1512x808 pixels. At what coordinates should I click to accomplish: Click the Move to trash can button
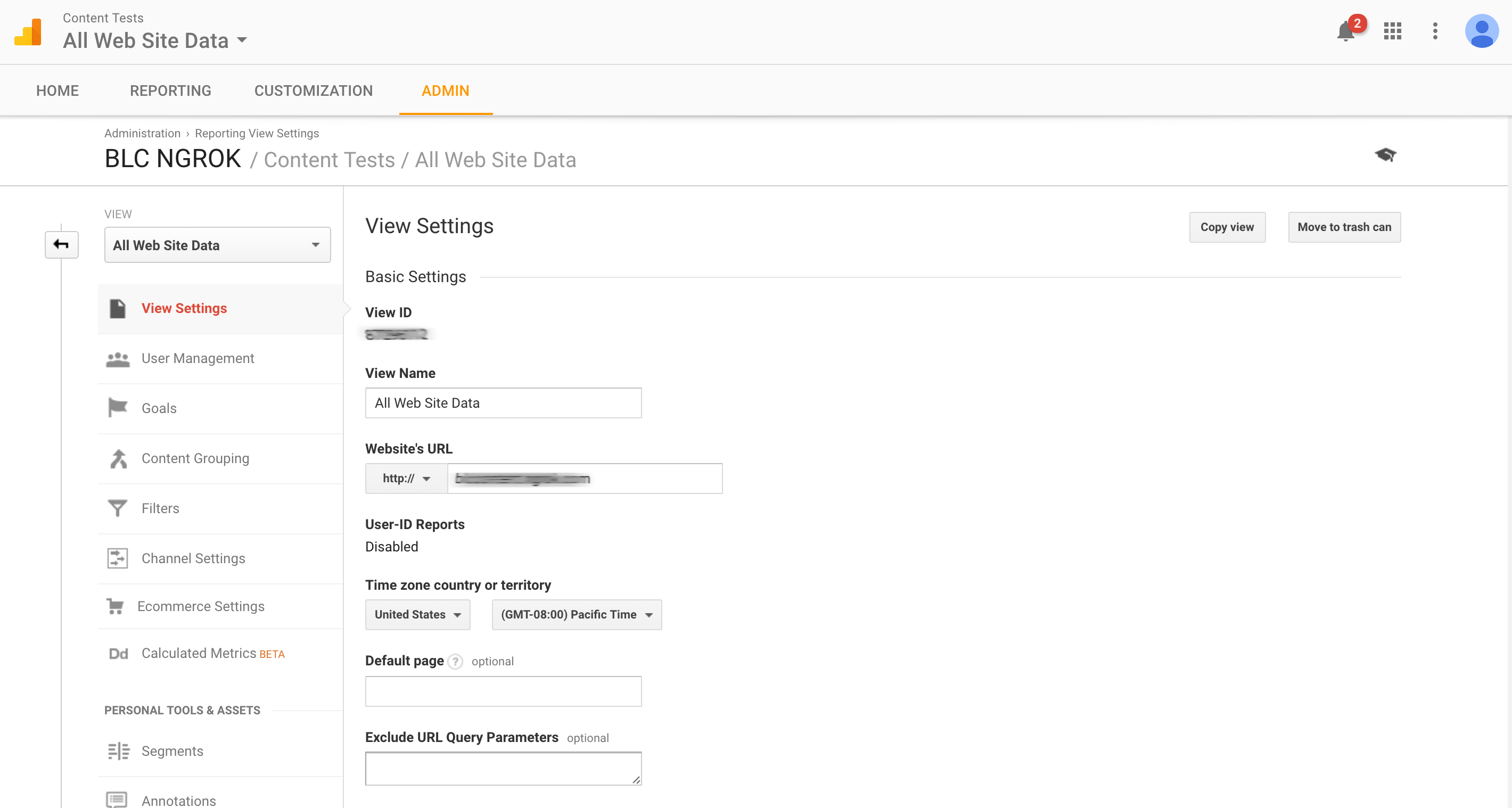(x=1344, y=227)
